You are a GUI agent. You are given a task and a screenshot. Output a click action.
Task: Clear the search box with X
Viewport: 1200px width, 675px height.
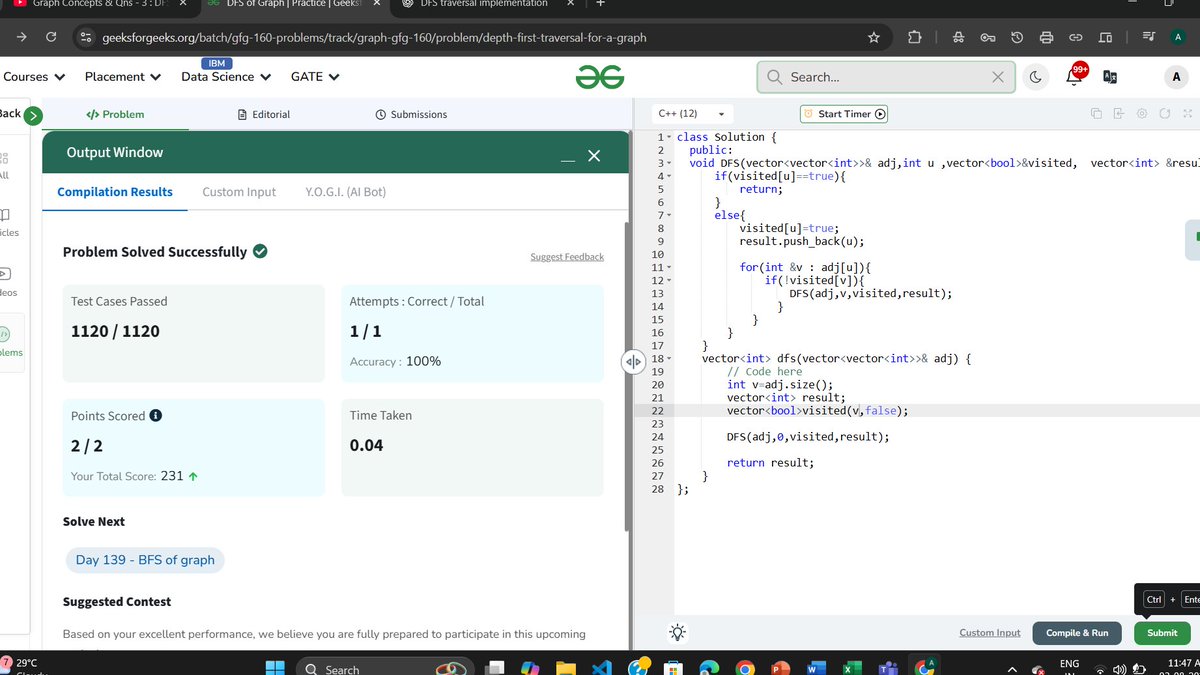(x=998, y=77)
